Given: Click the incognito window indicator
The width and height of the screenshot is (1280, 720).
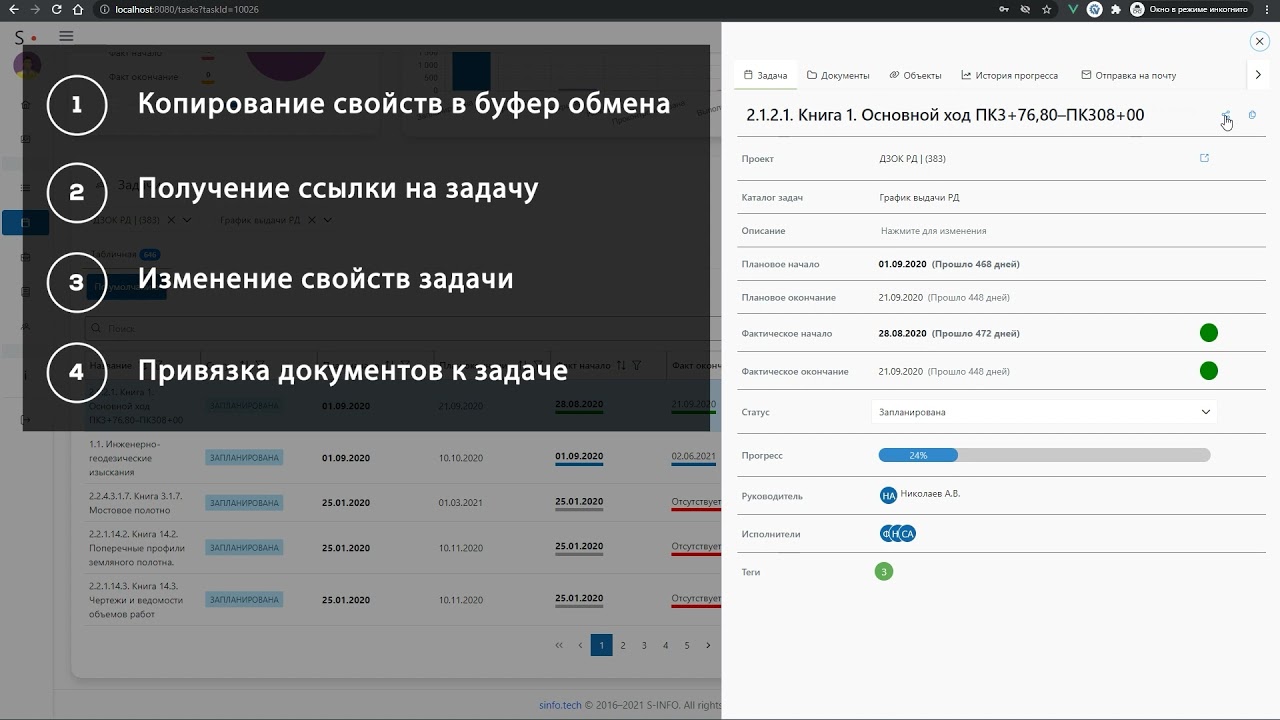Looking at the screenshot, I should 1190,9.
